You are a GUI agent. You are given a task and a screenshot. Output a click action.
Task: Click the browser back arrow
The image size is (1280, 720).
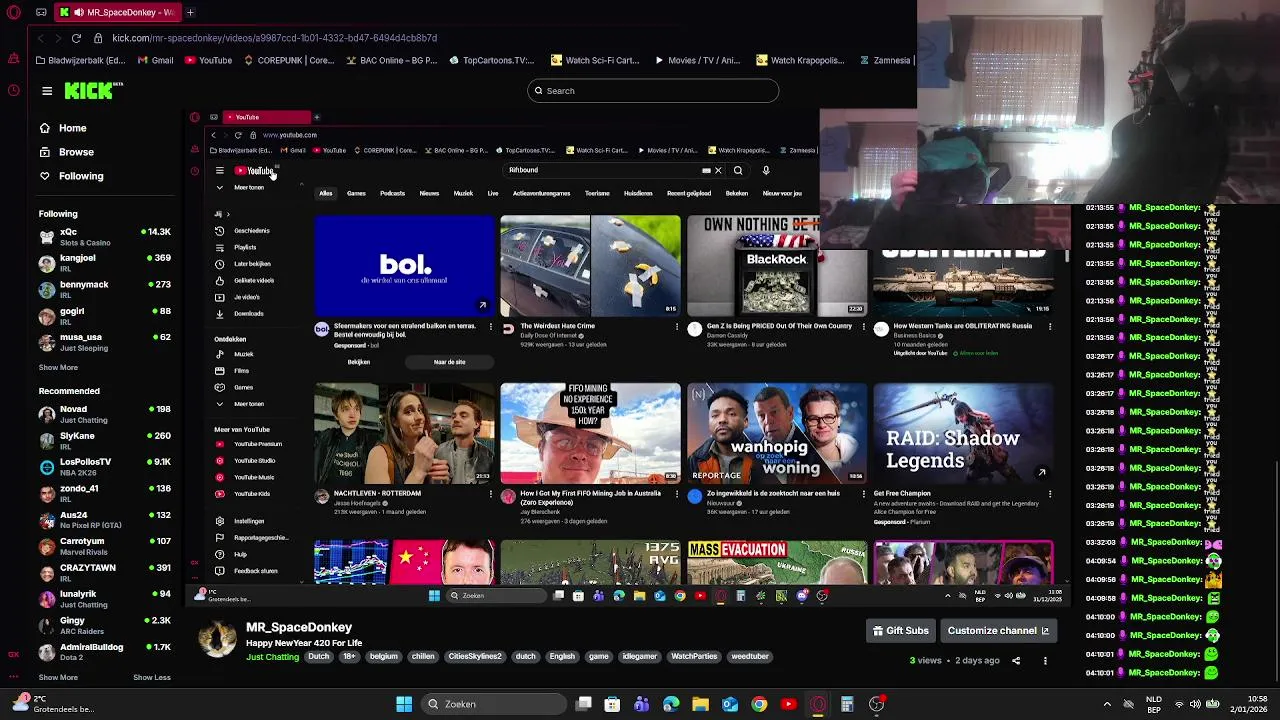(x=40, y=38)
